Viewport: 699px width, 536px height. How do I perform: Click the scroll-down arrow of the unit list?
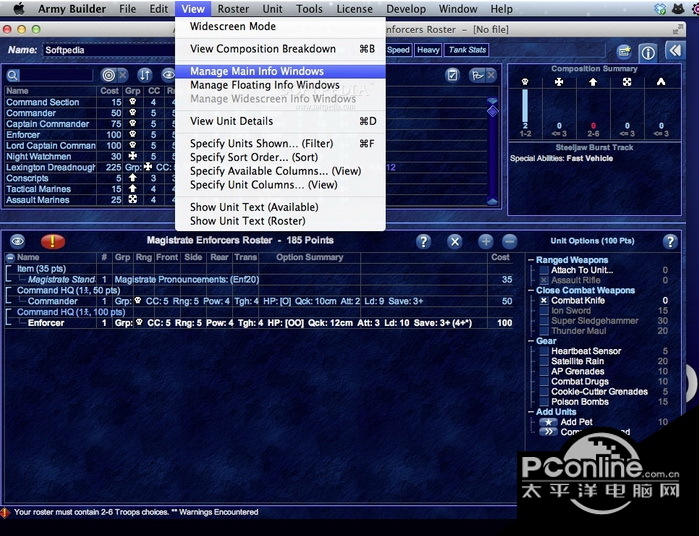(x=492, y=202)
